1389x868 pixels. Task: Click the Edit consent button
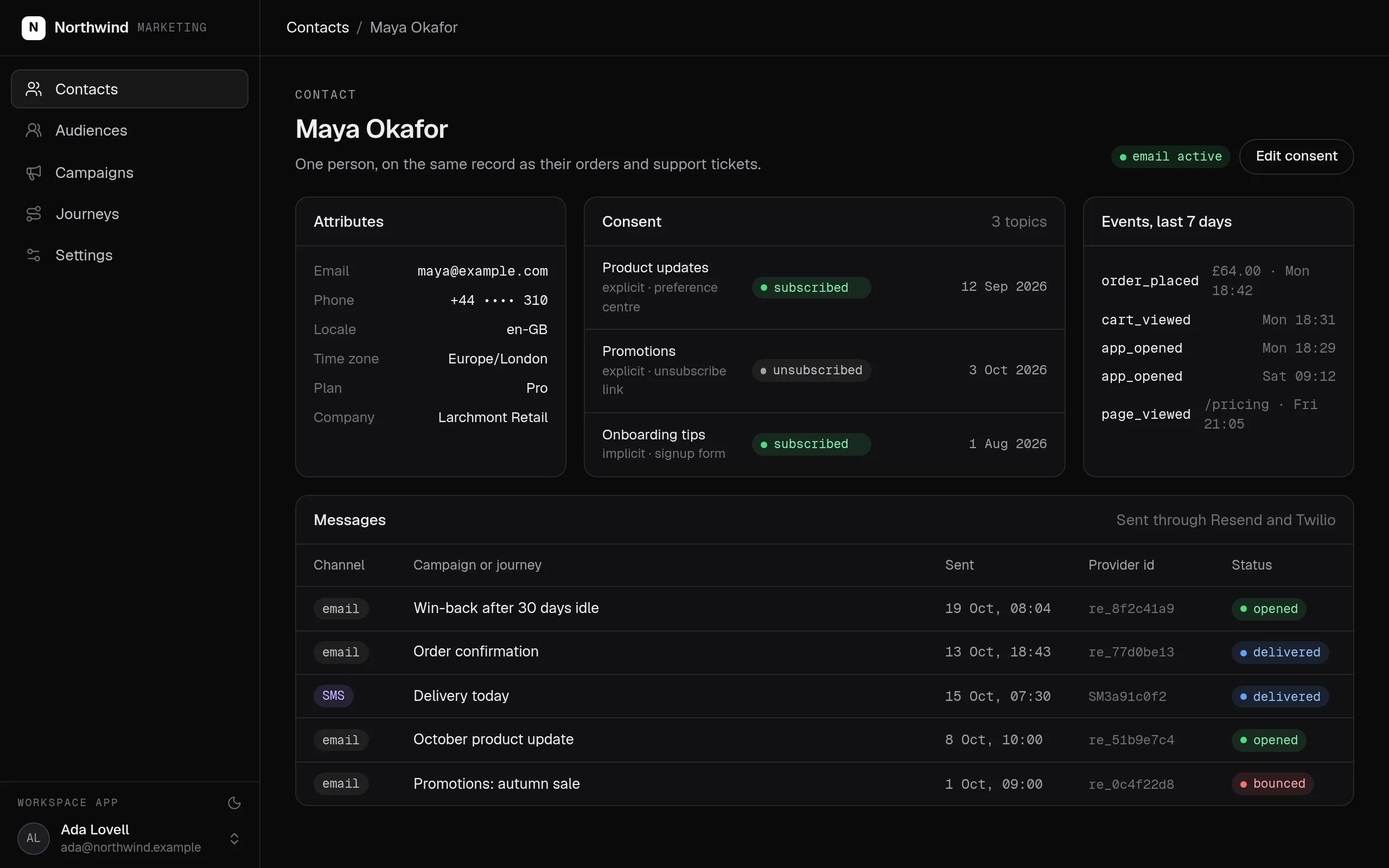tap(1296, 156)
